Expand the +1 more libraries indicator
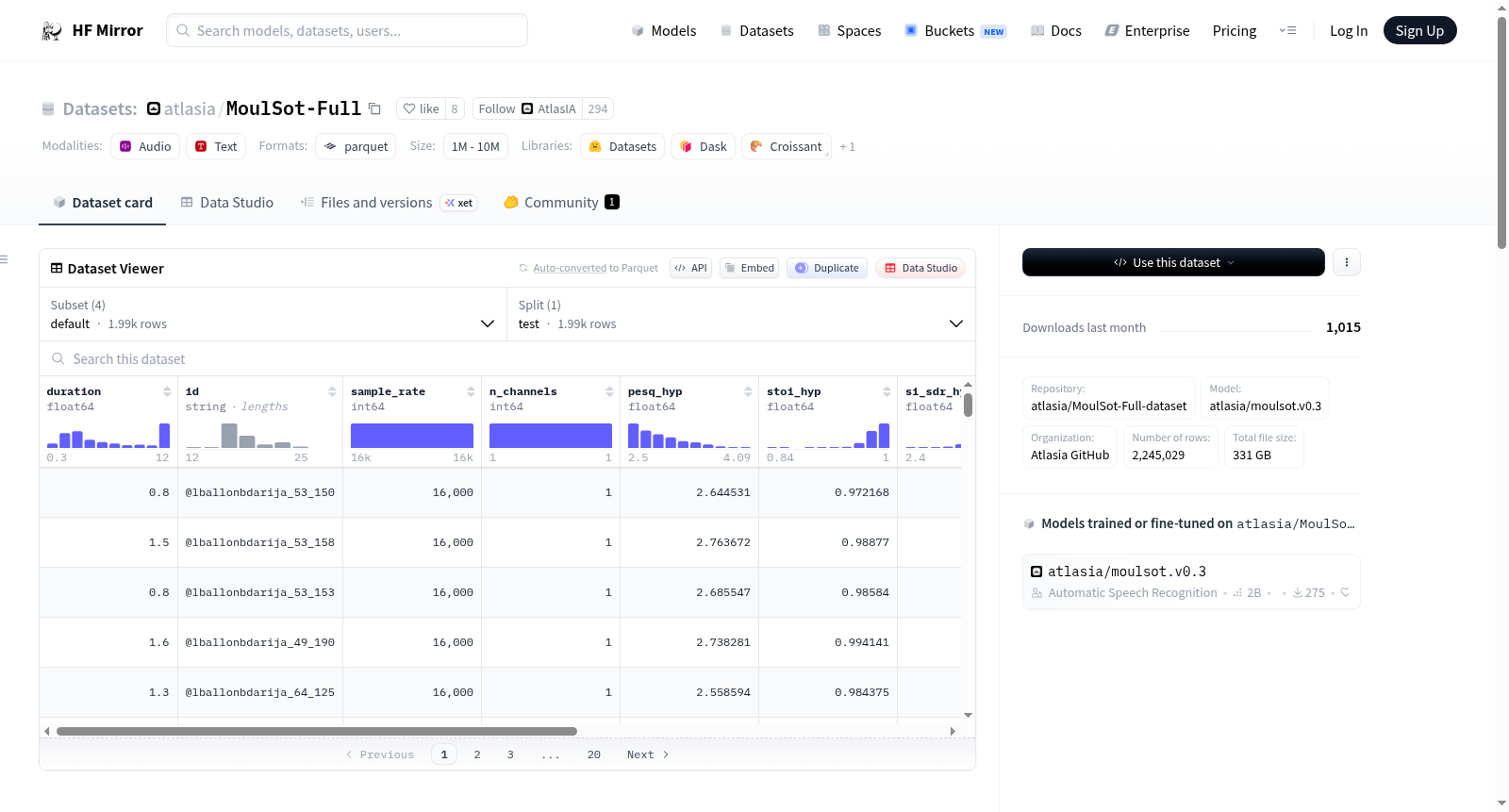Image resolution: width=1509 pixels, height=812 pixels. pos(847,146)
